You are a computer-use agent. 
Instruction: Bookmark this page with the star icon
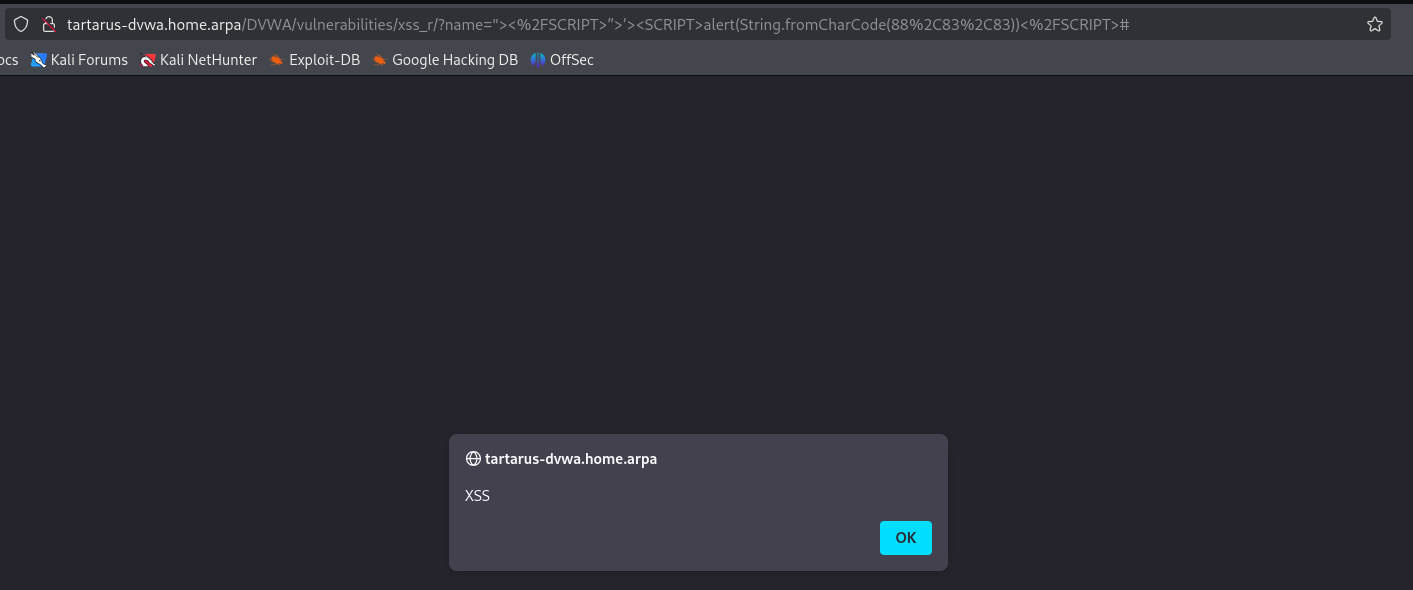coord(1375,24)
